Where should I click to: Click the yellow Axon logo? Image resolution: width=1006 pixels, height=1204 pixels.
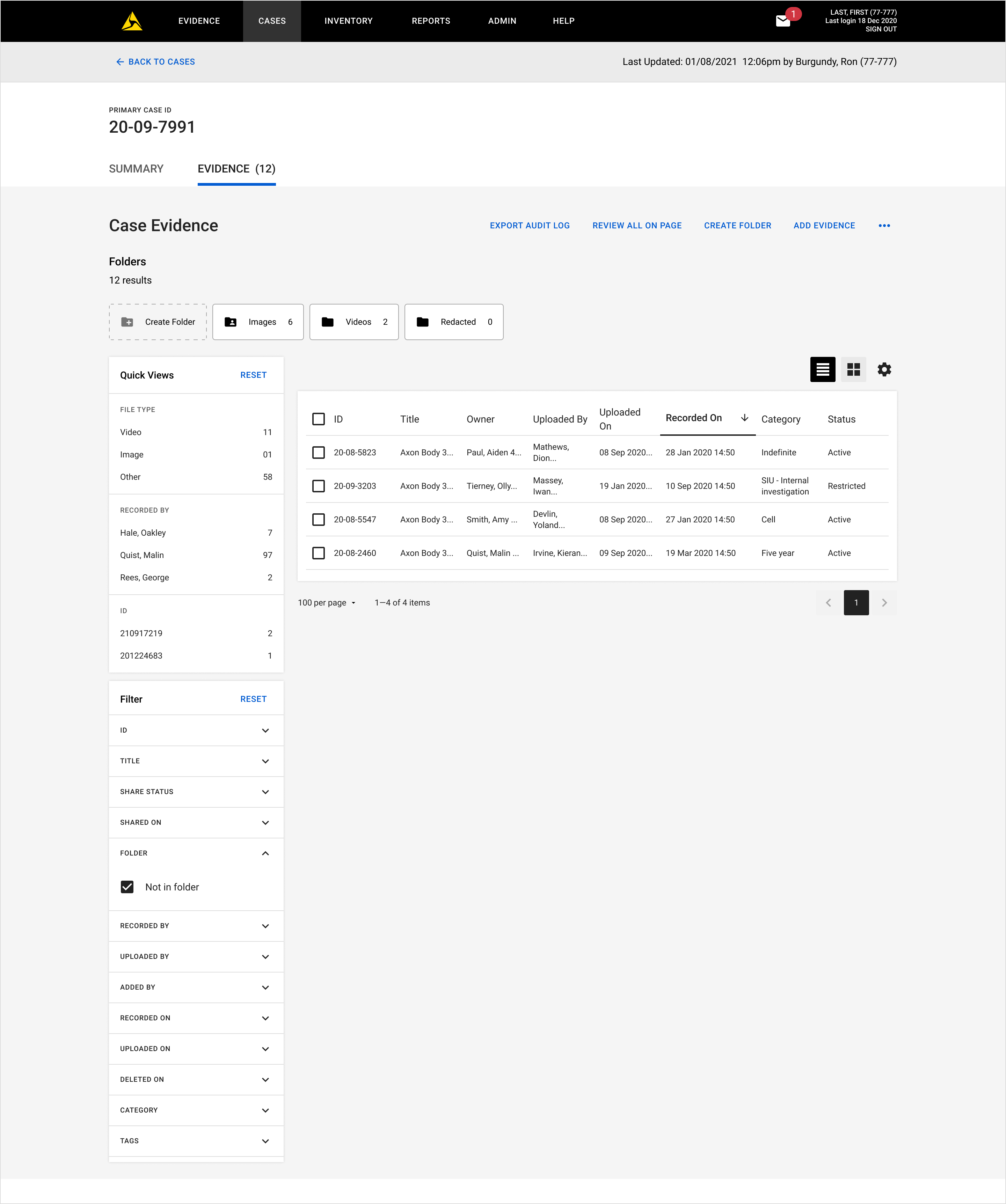click(132, 21)
